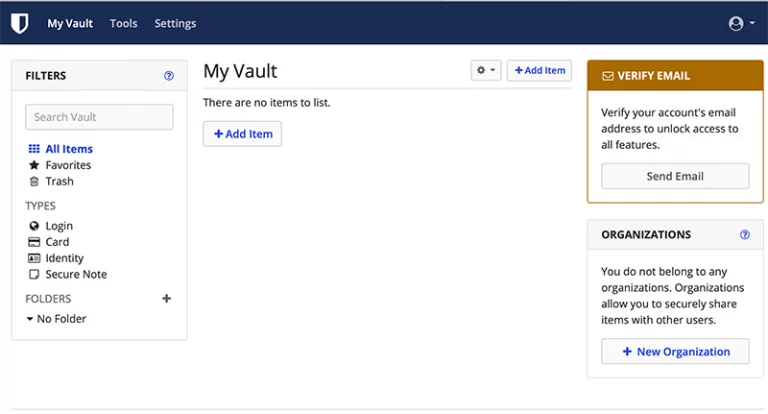Click the VERIFY EMAIL header text
Image resolution: width=768 pixels, height=414 pixels.
[x=653, y=76]
